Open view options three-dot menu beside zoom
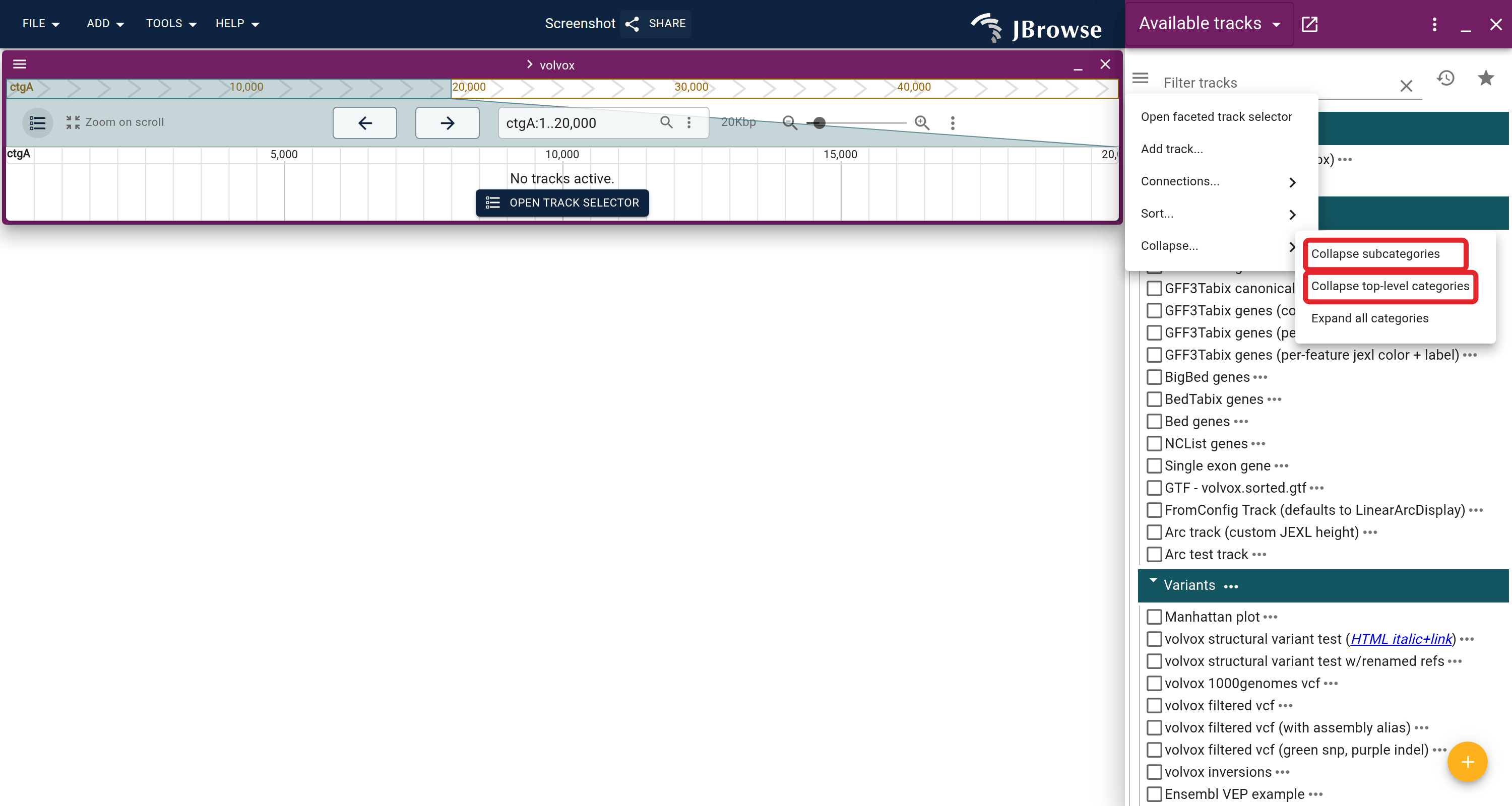 point(952,122)
